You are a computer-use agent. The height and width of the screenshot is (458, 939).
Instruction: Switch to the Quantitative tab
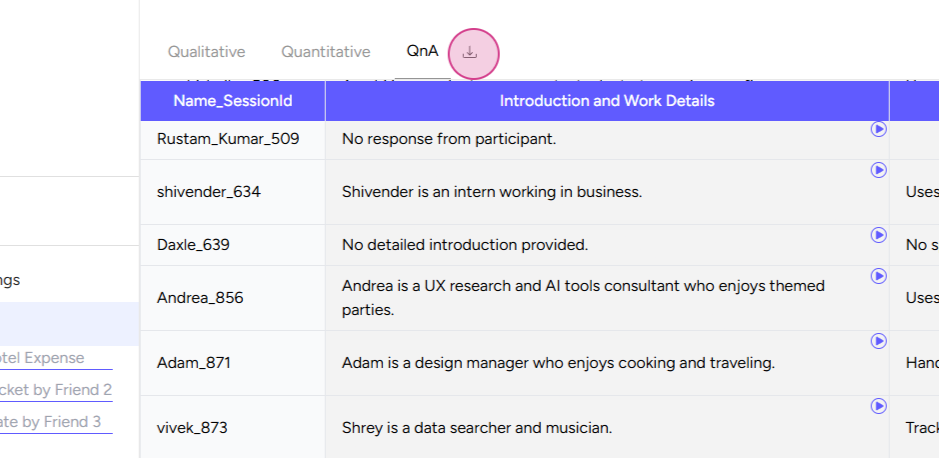(326, 52)
